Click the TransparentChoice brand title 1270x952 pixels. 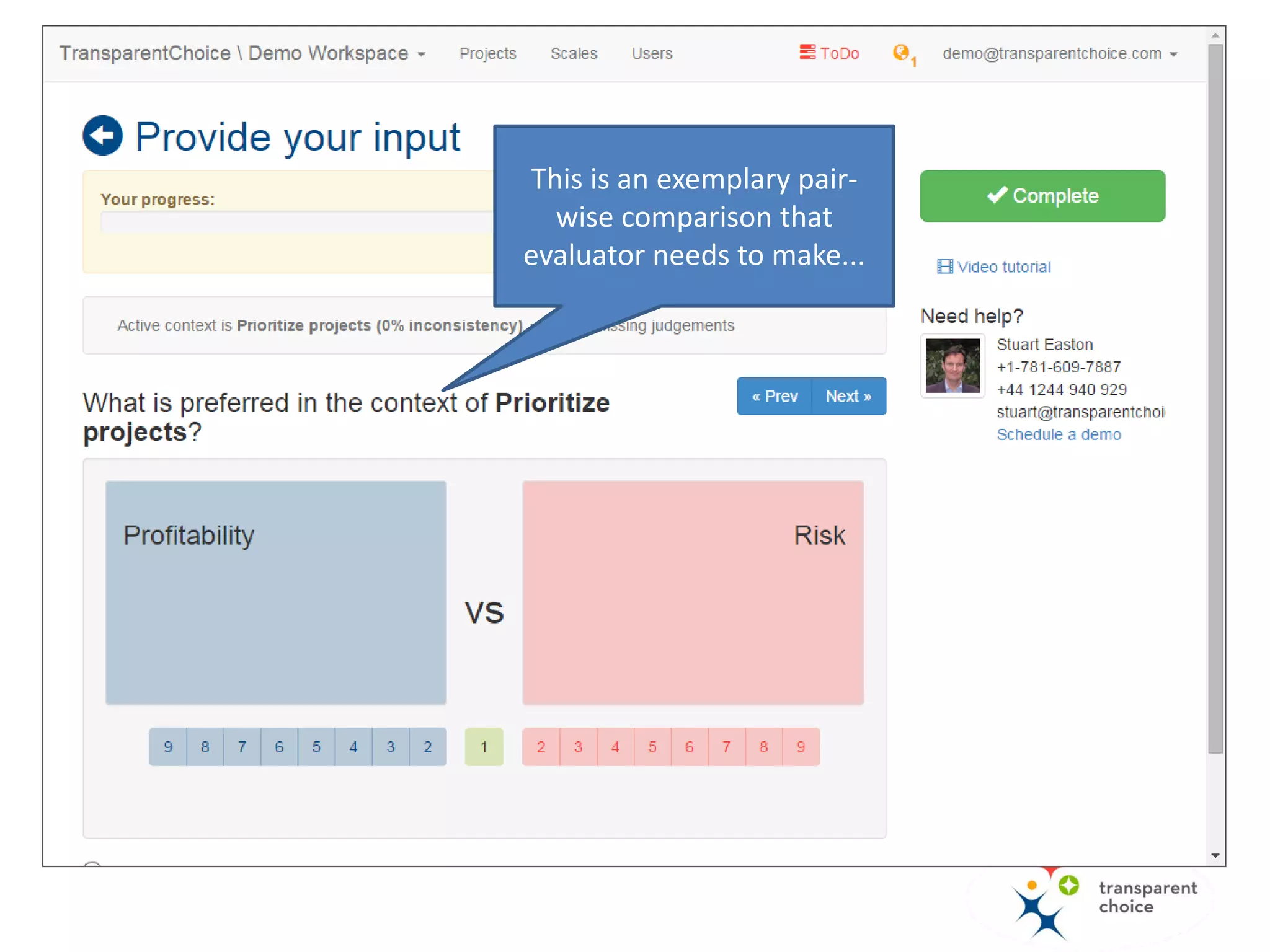pos(145,53)
